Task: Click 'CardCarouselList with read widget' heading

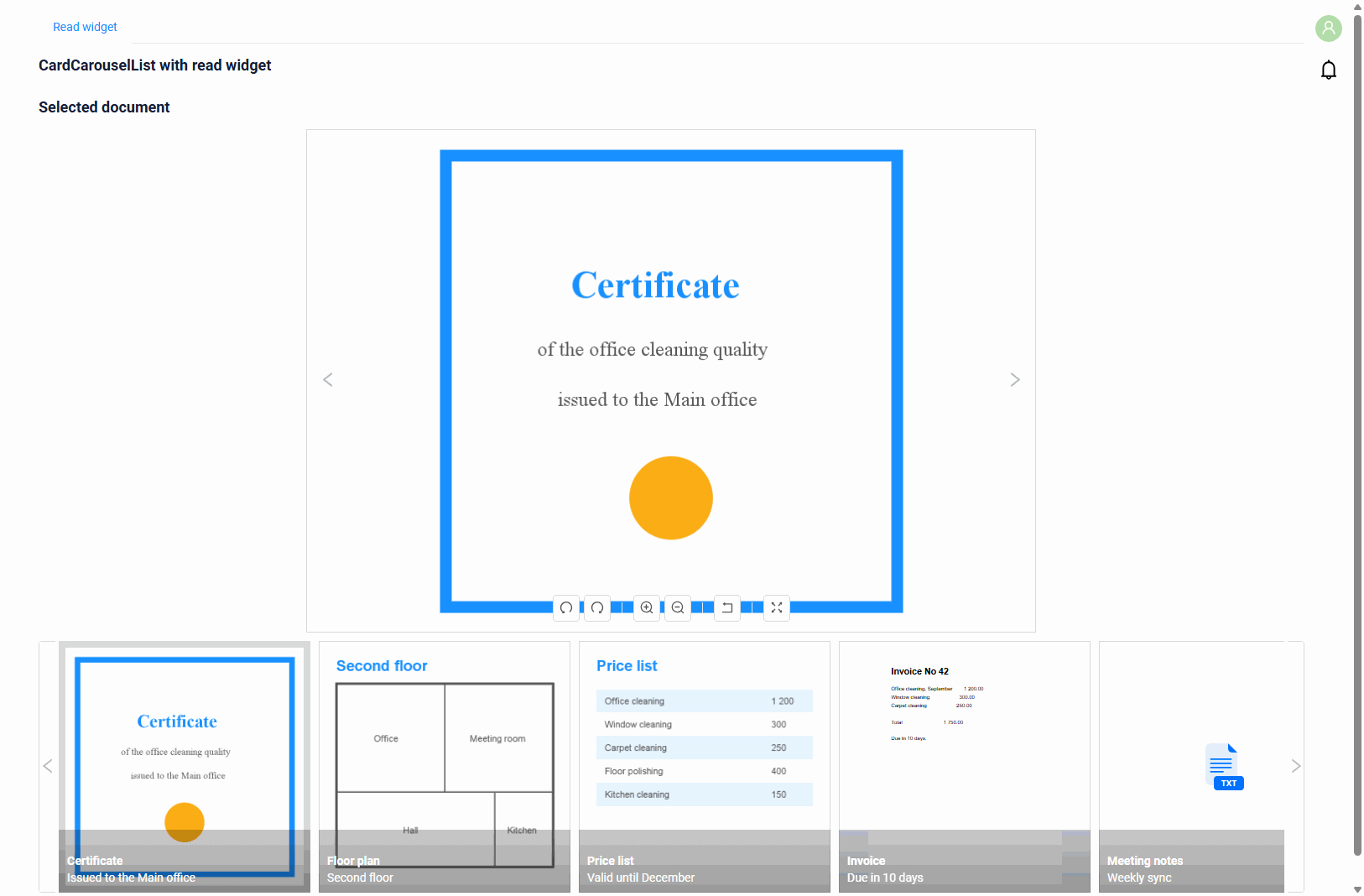Action: [x=155, y=65]
